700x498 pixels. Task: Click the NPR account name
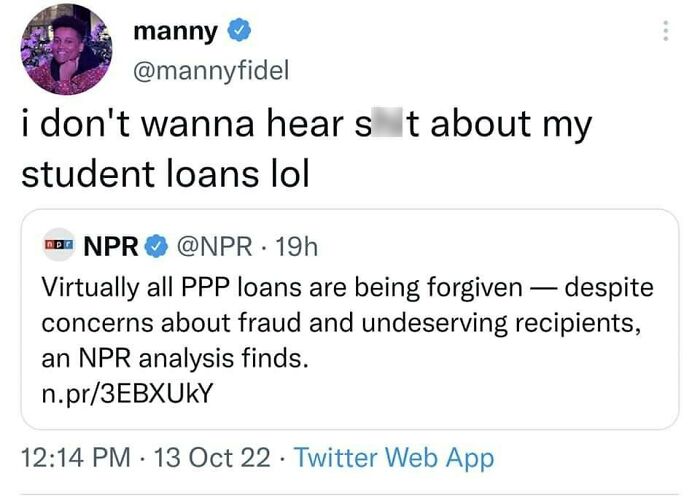click(108, 245)
